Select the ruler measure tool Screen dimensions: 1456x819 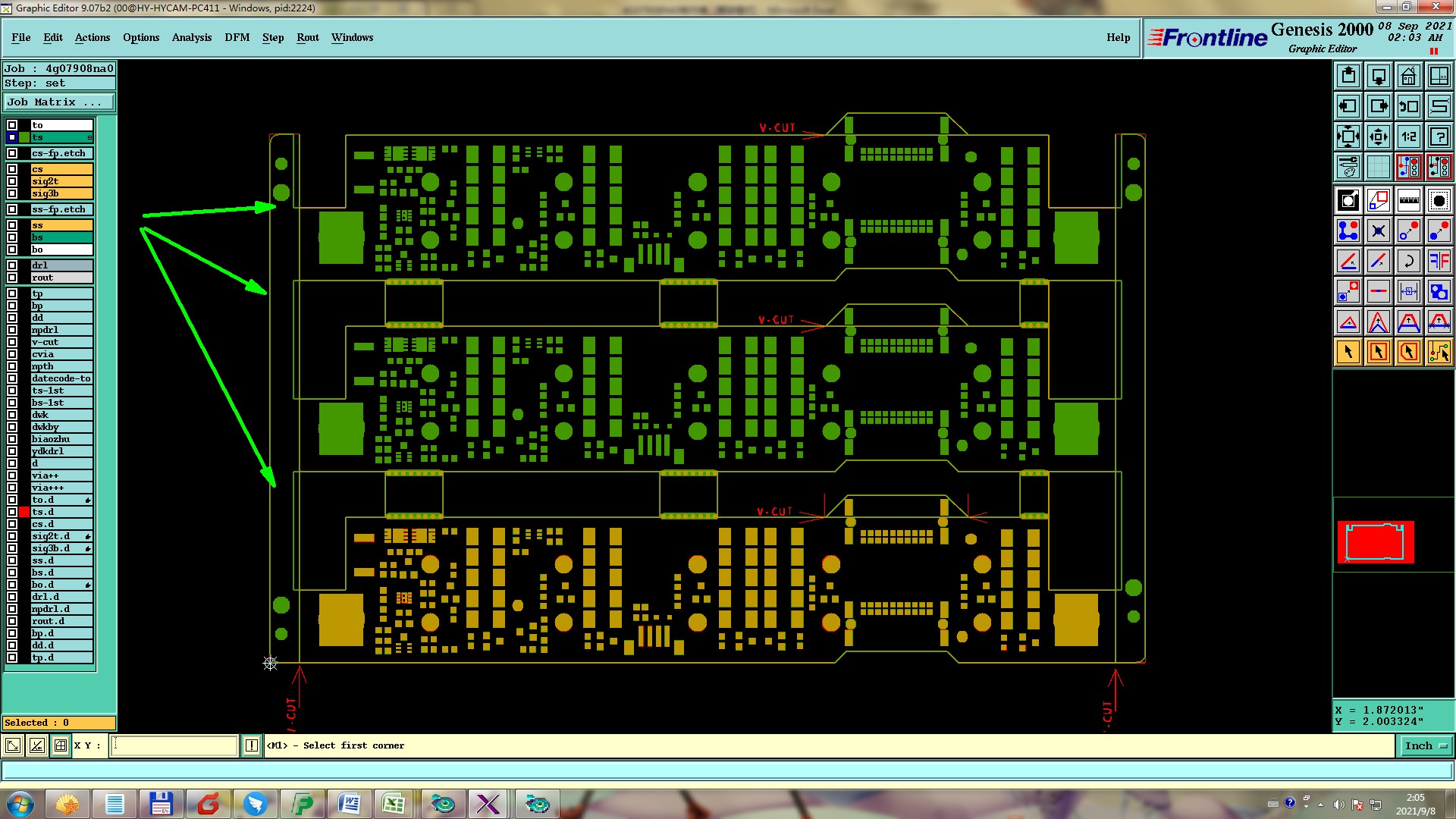pos(1408,200)
